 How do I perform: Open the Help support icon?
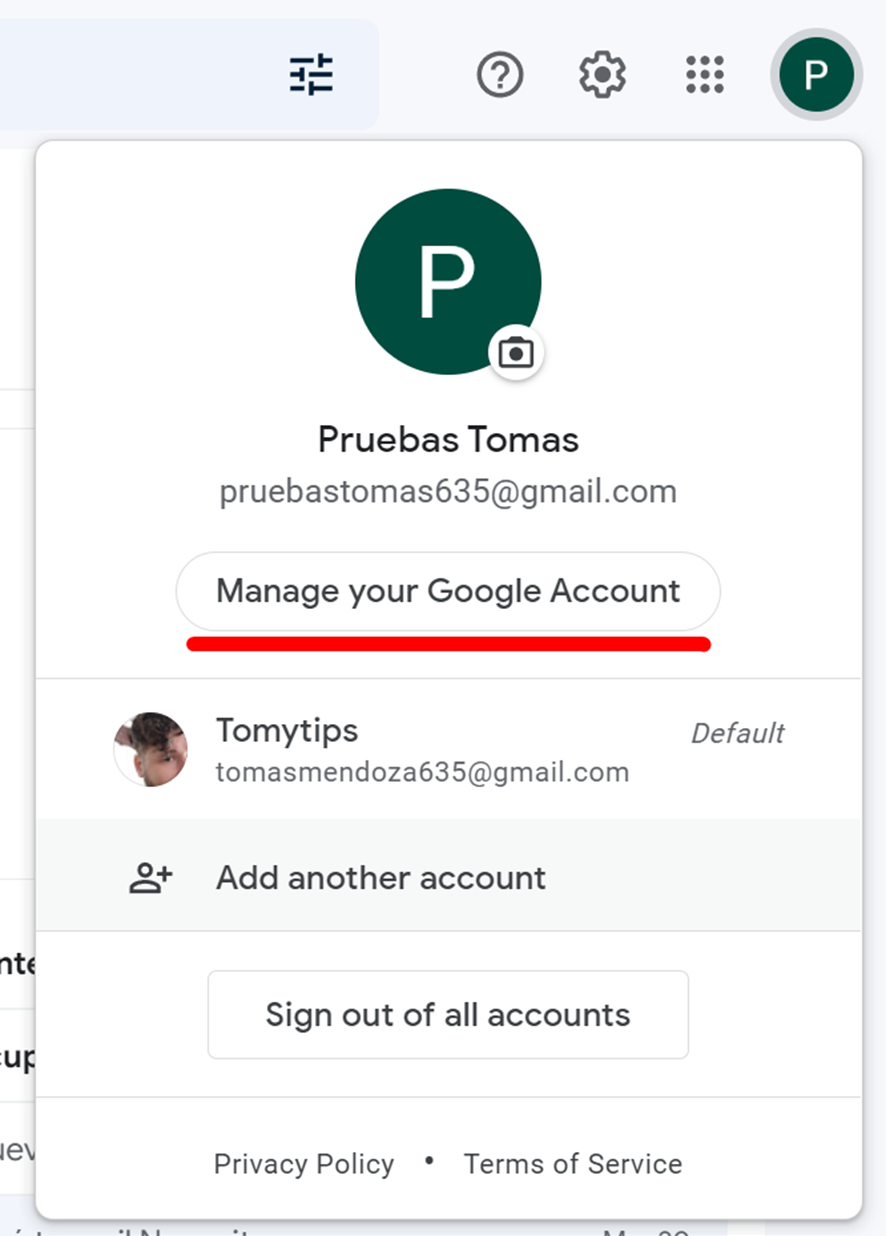click(x=500, y=75)
